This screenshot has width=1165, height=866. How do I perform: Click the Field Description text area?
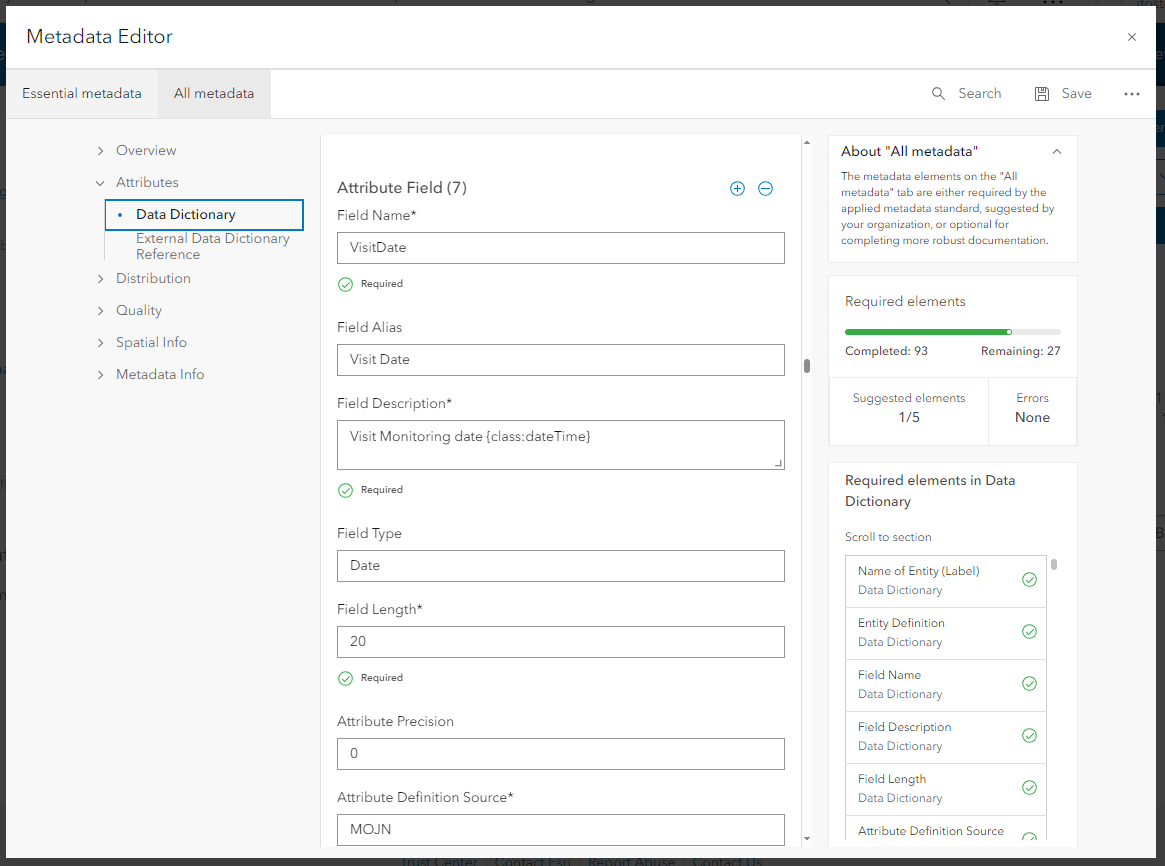560,445
